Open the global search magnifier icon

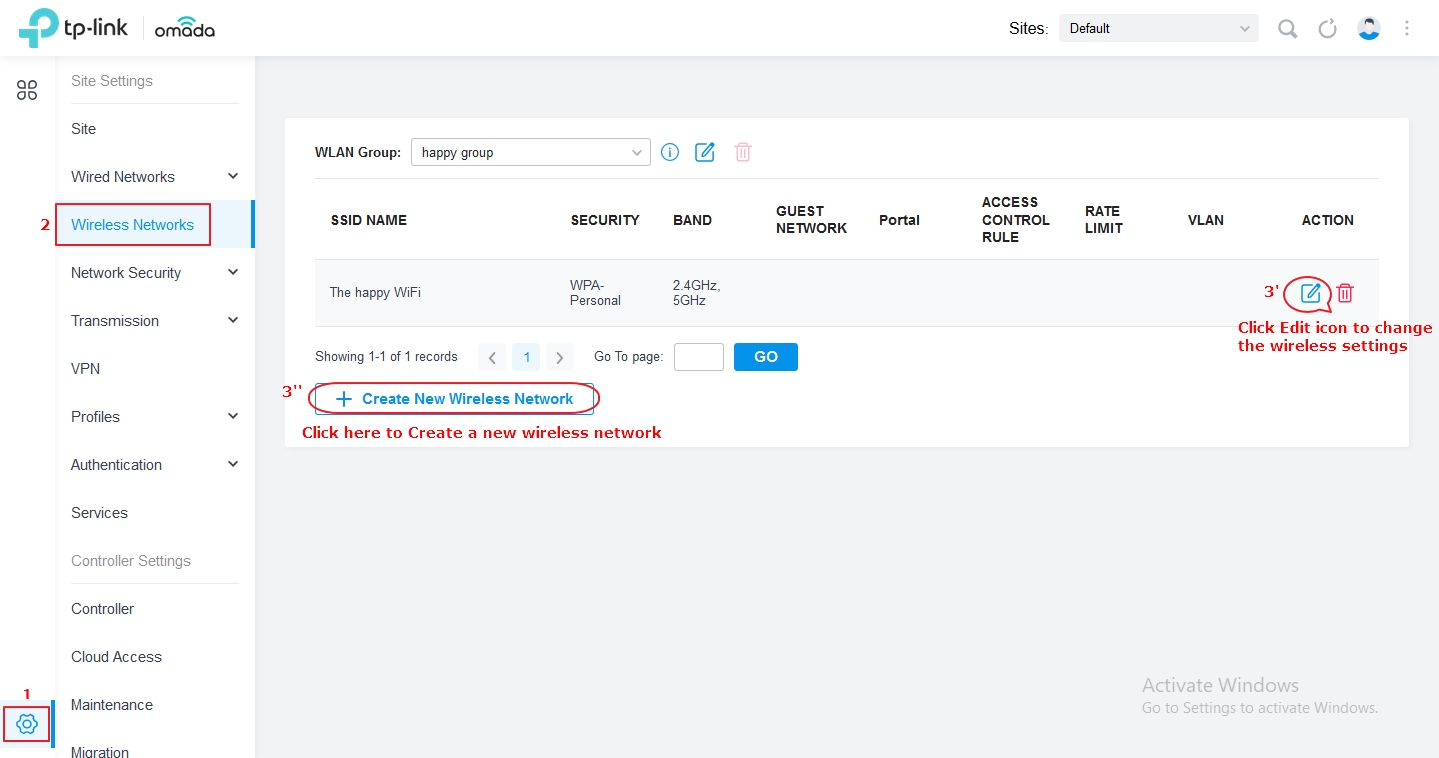click(x=1288, y=29)
